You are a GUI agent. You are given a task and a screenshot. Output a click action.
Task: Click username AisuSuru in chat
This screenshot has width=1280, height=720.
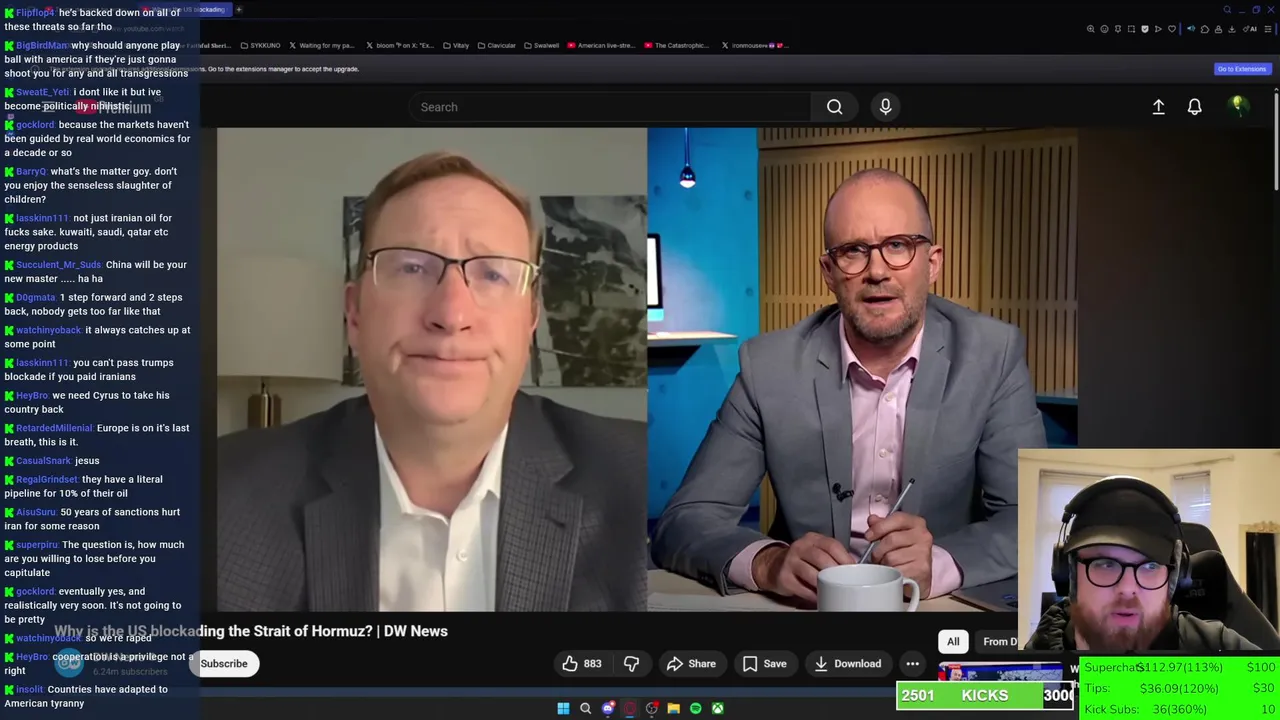(36, 512)
